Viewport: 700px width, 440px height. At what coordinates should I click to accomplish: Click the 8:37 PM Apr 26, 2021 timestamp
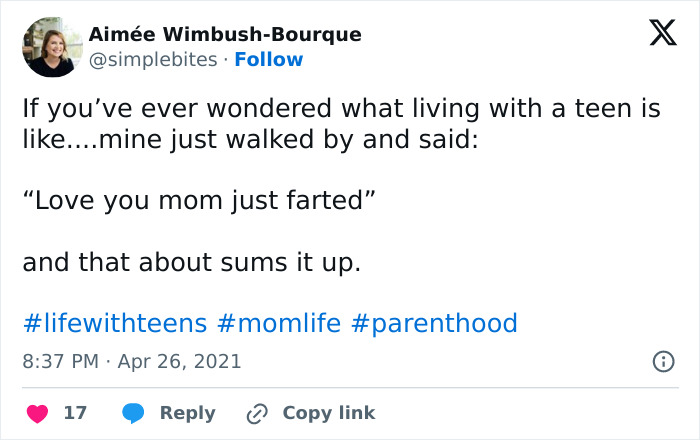click(x=132, y=361)
